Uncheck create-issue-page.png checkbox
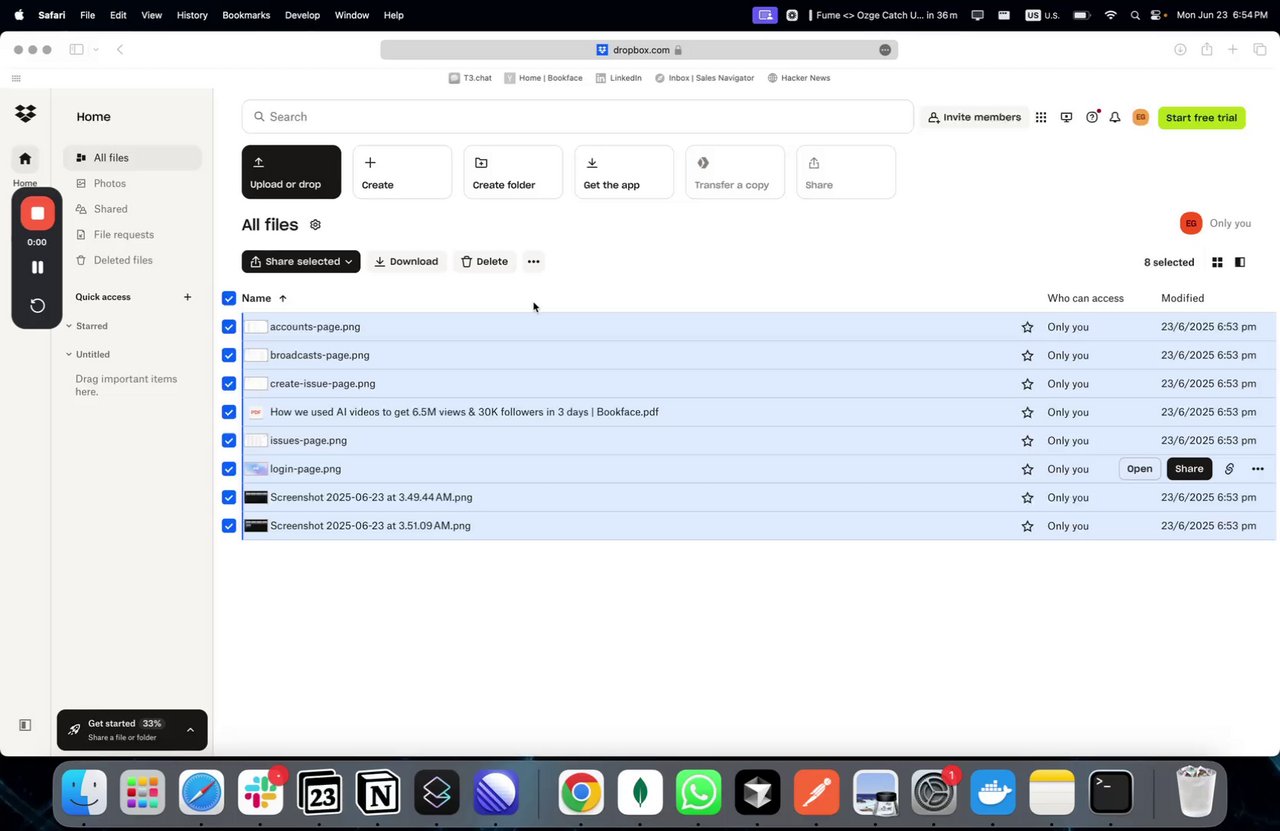The width and height of the screenshot is (1280, 831). pyautogui.click(x=229, y=384)
